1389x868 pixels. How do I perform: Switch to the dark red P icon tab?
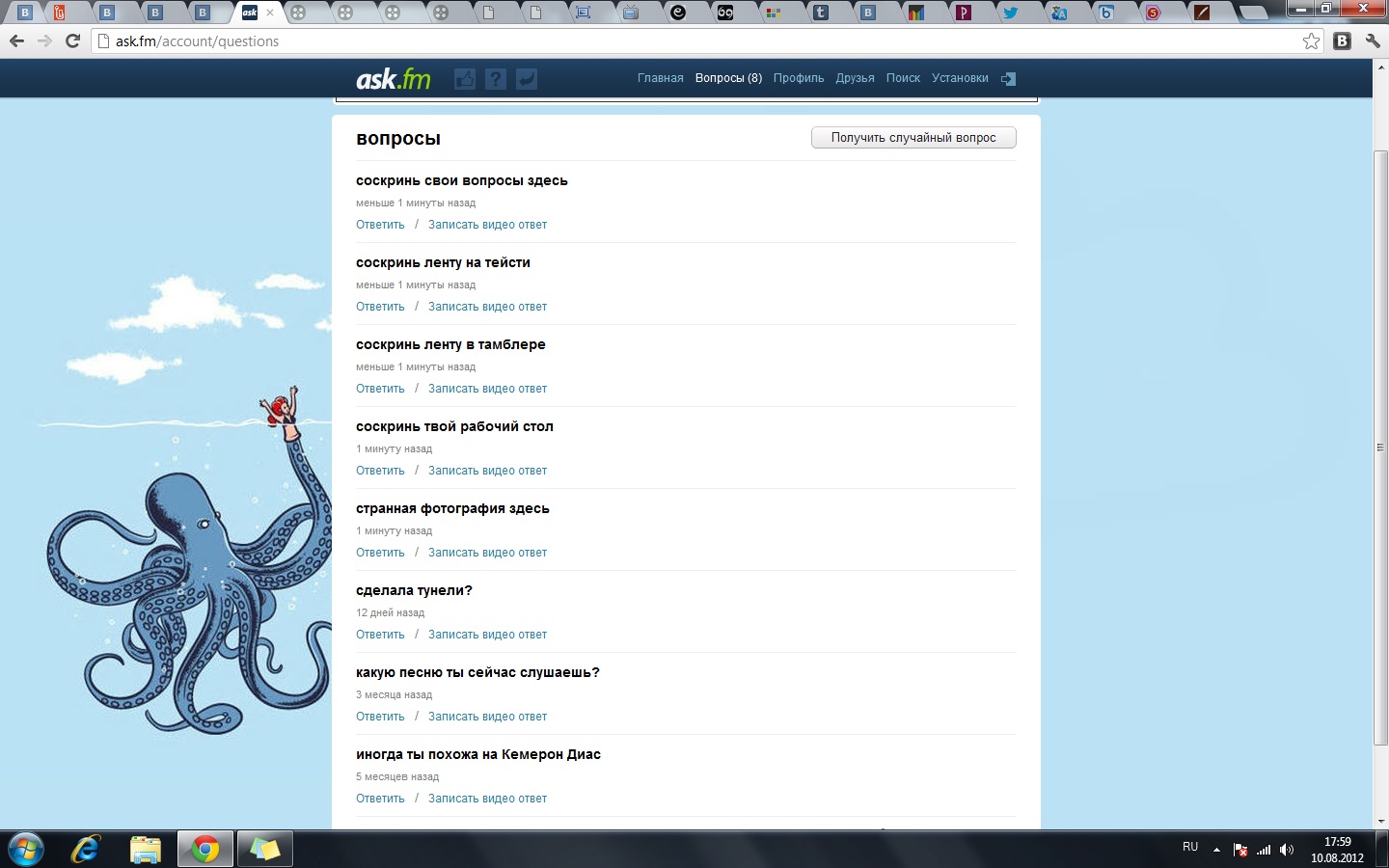[x=963, y=13]
